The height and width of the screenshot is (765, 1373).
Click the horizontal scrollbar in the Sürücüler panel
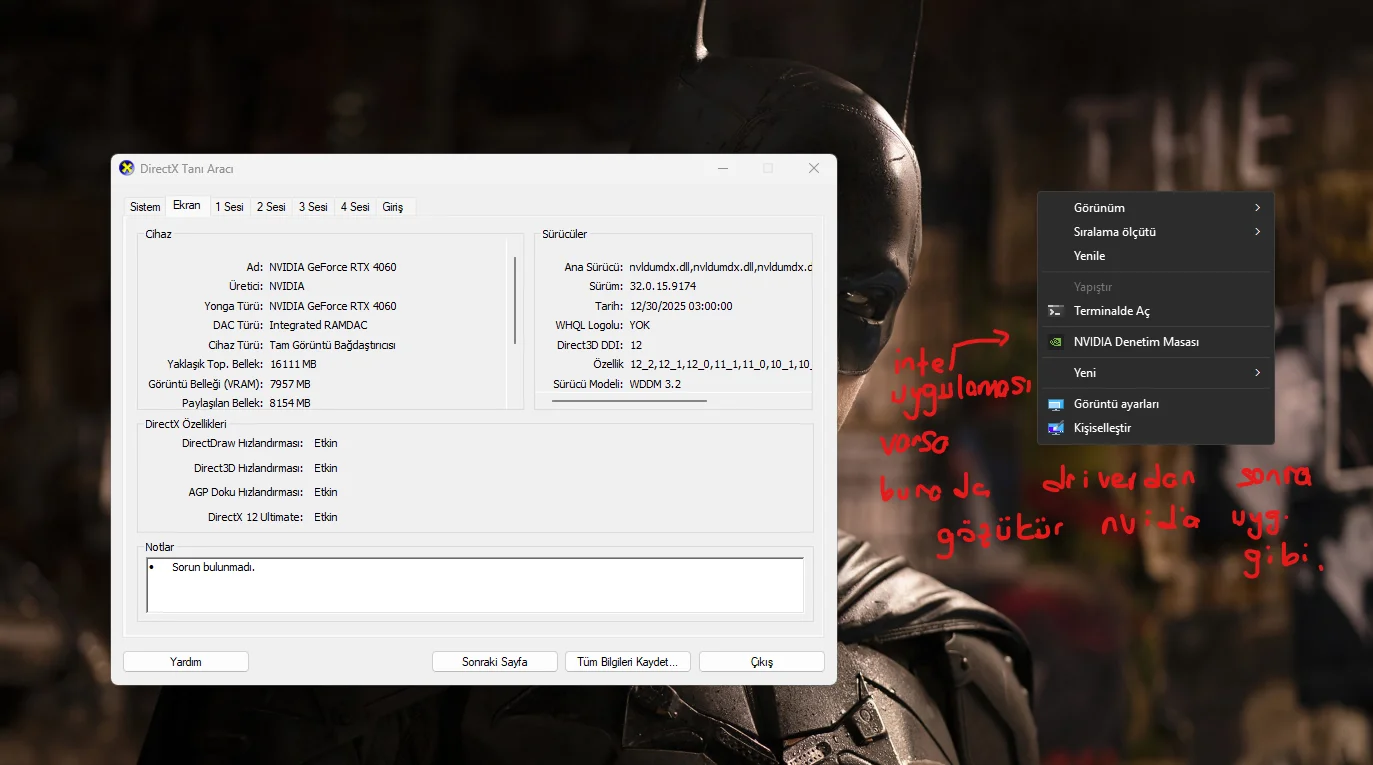click(x=629, y=400)
